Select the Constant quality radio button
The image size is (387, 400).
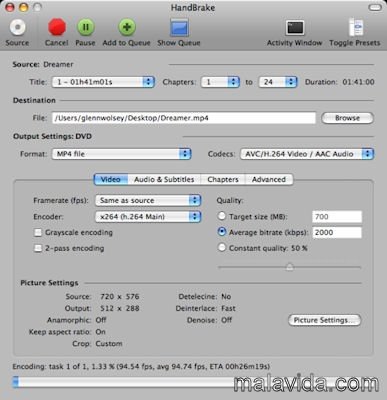(221, 248)
